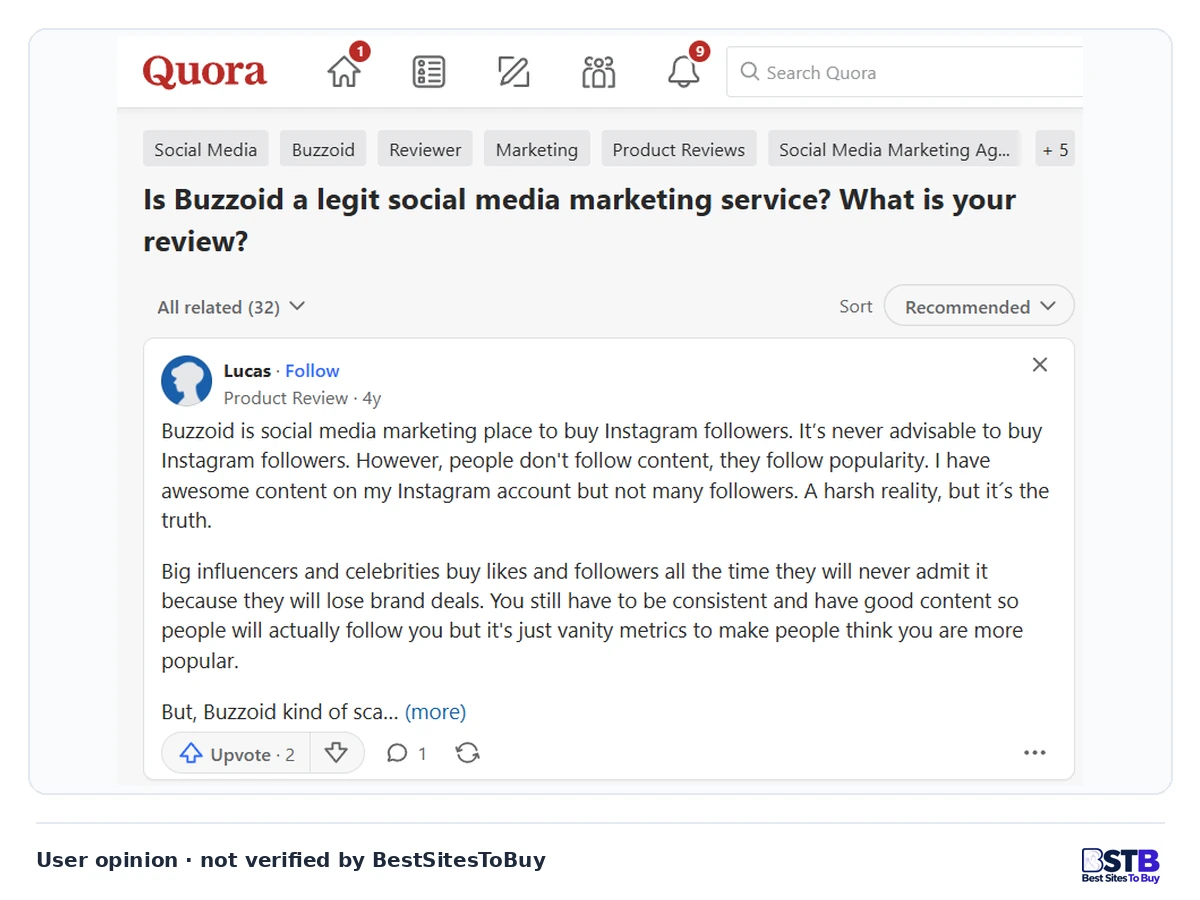Upvote Lucas's answer
This screenshot has width=1200, height=900.
point(236,754)
